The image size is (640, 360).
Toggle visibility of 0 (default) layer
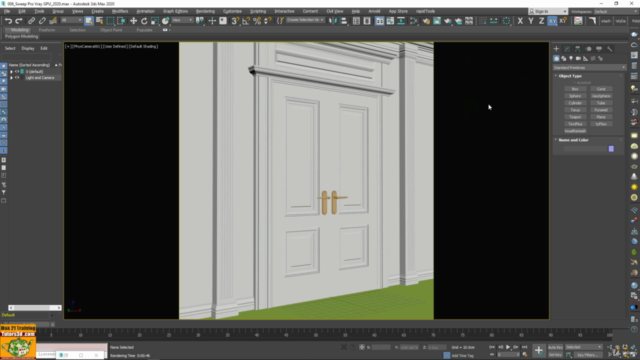click(x=17, y=71)
